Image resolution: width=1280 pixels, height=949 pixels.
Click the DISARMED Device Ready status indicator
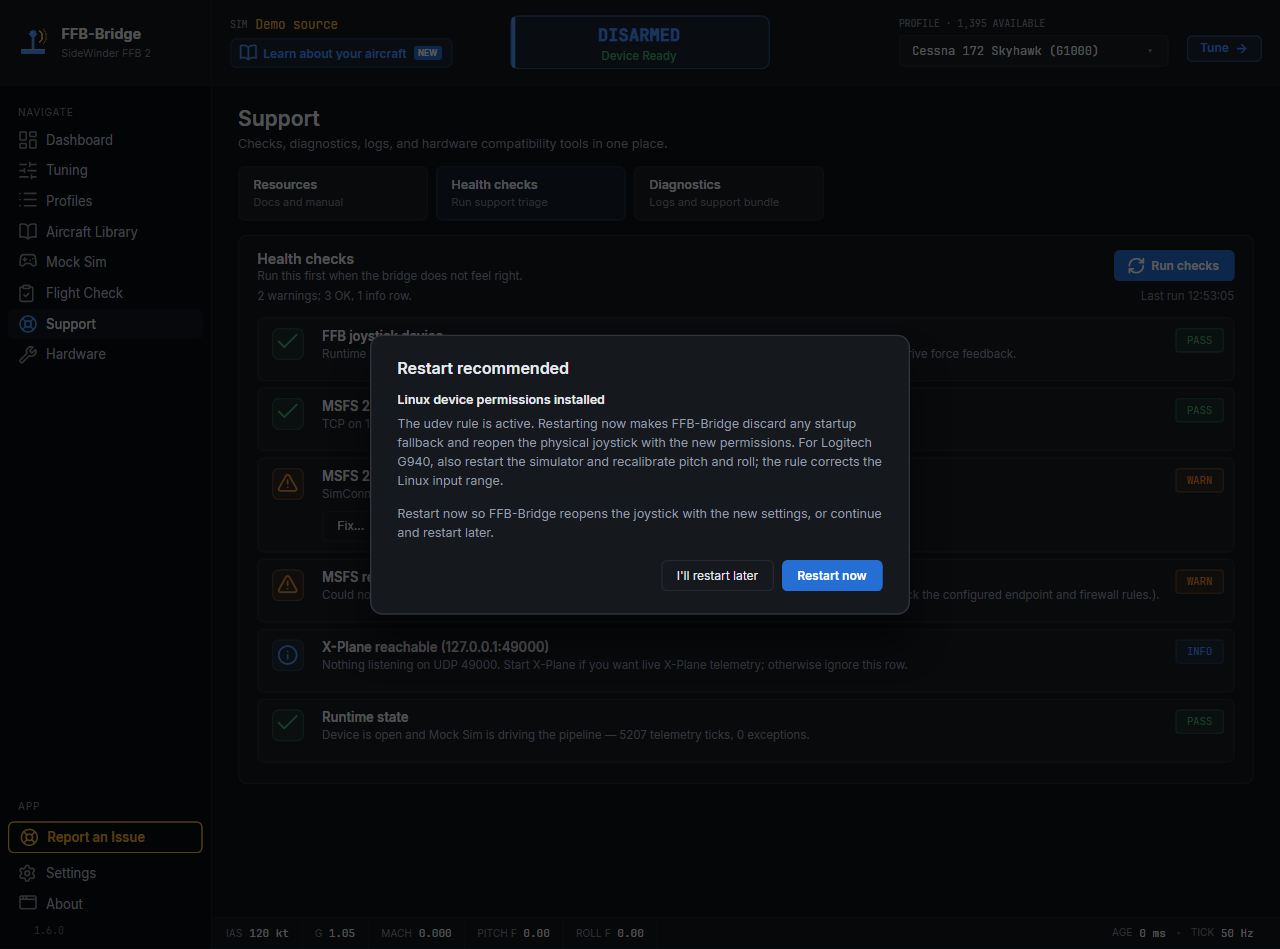coord(640,43)
